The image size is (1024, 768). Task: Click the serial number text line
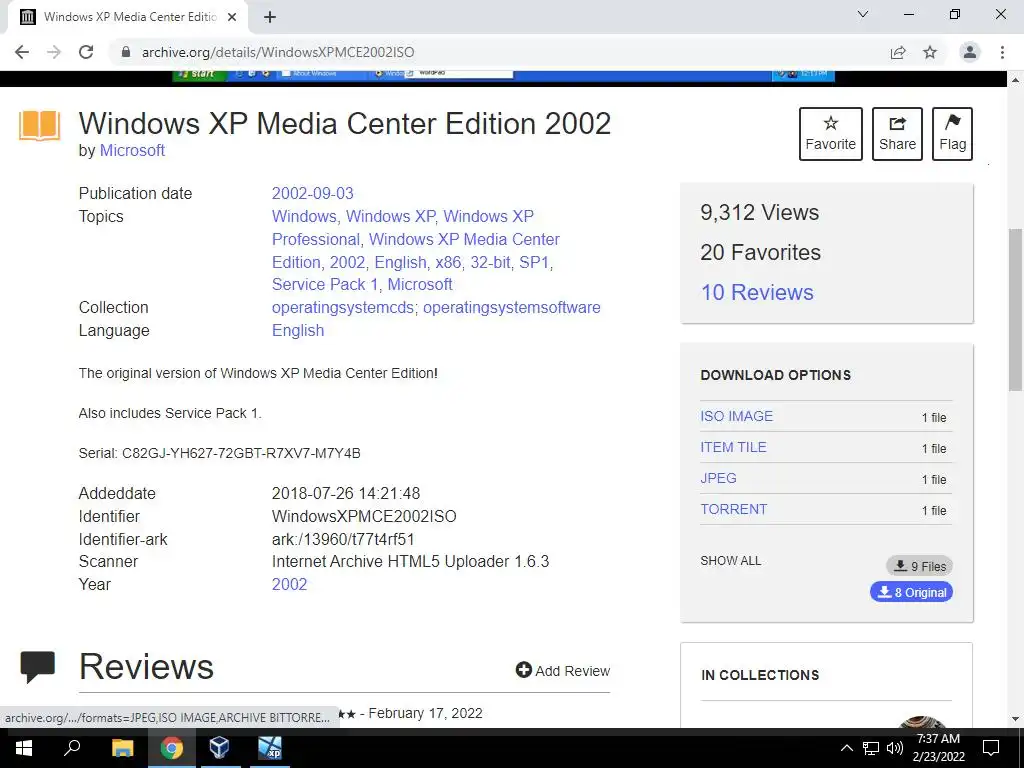tap(219, 453)
